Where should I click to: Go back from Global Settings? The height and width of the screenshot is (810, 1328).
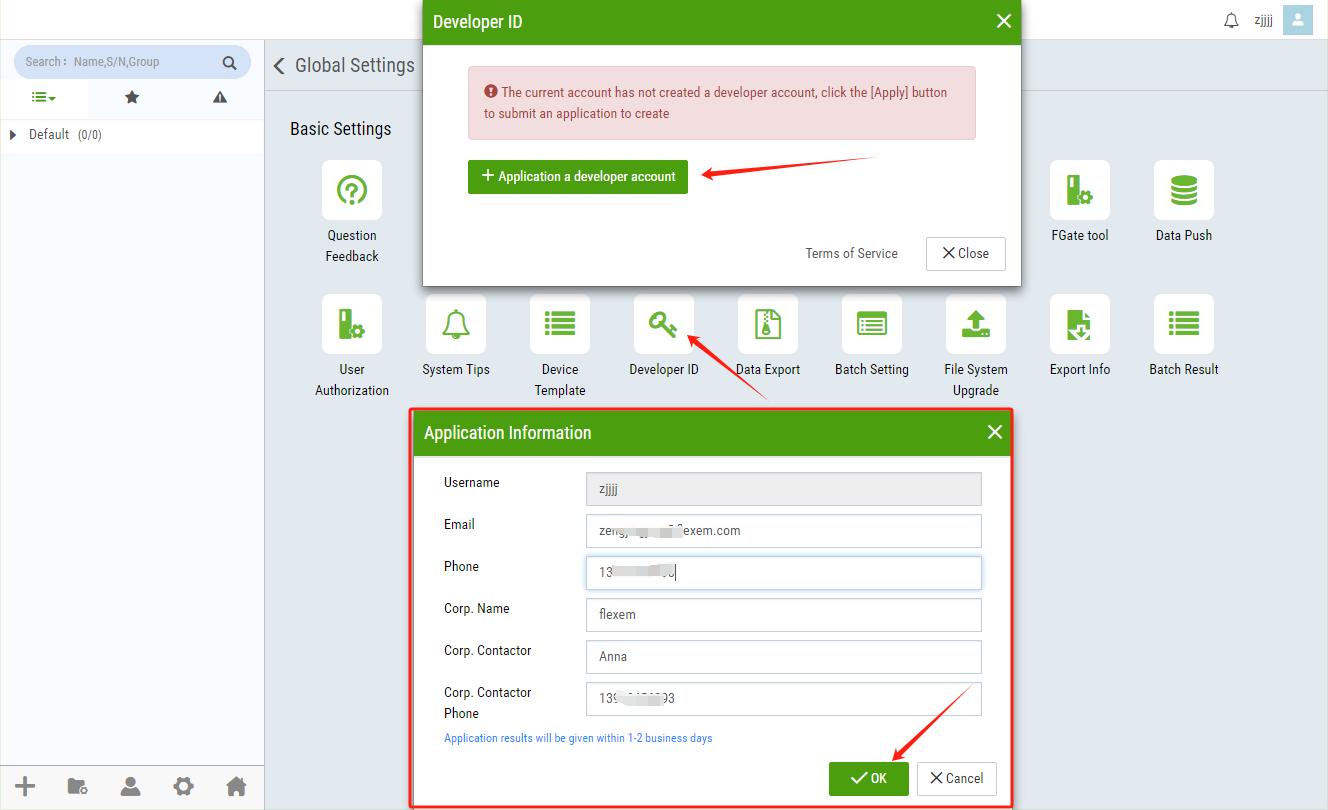tap(279, 66)
